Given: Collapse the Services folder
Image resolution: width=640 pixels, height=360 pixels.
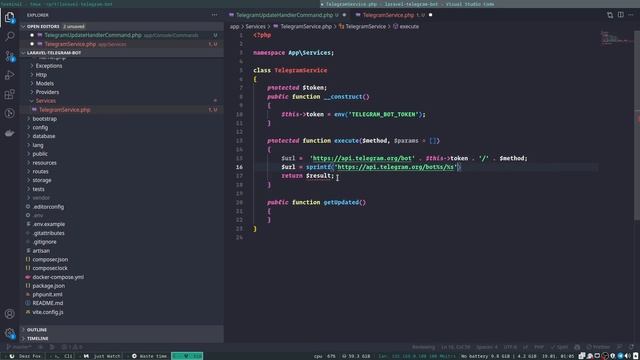Looking at the screenshot, I should [x=45, y=101].
